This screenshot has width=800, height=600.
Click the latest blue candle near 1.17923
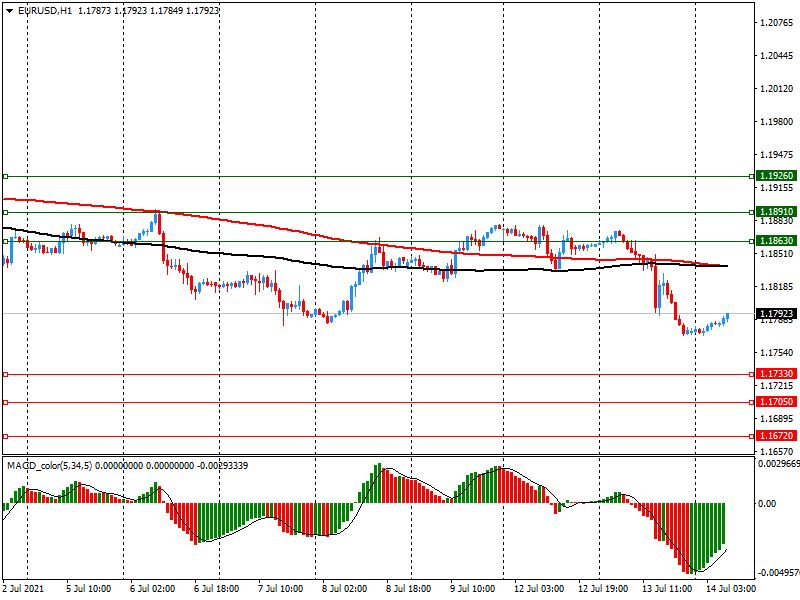(727, 317)
